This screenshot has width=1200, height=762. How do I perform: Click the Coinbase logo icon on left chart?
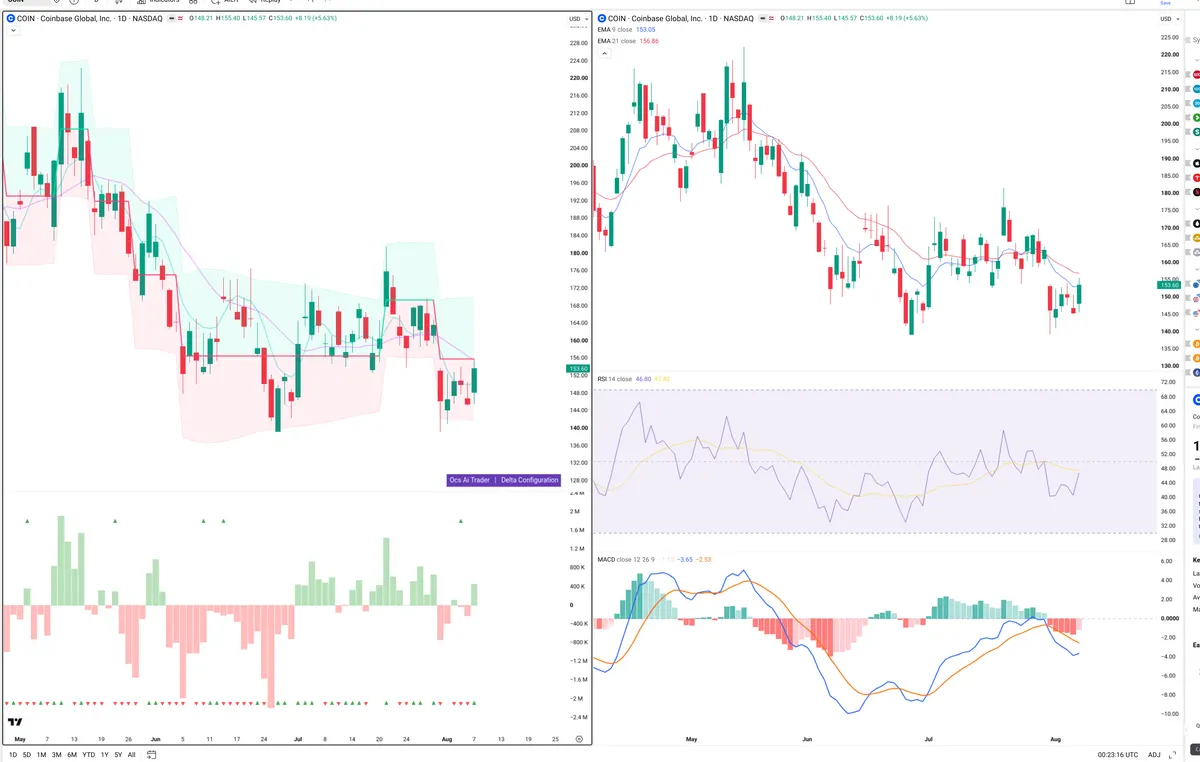pos(10,19)
